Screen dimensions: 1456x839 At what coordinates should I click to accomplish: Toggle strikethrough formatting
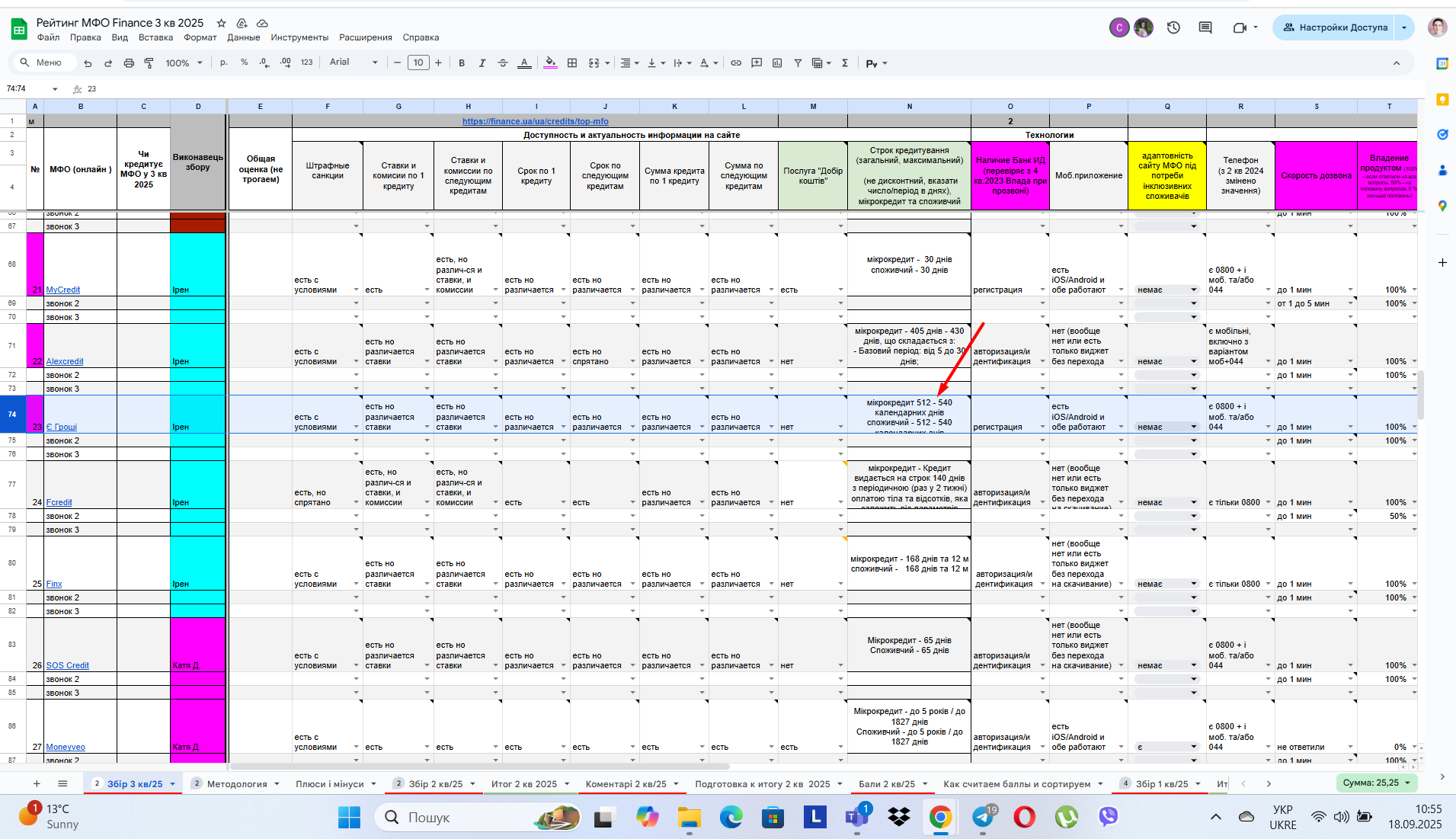click(503, 63)
